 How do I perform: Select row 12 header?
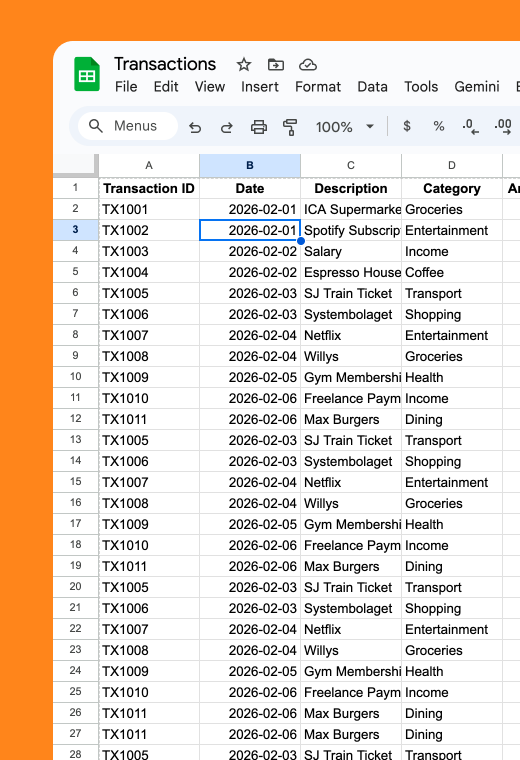(76, 419)
